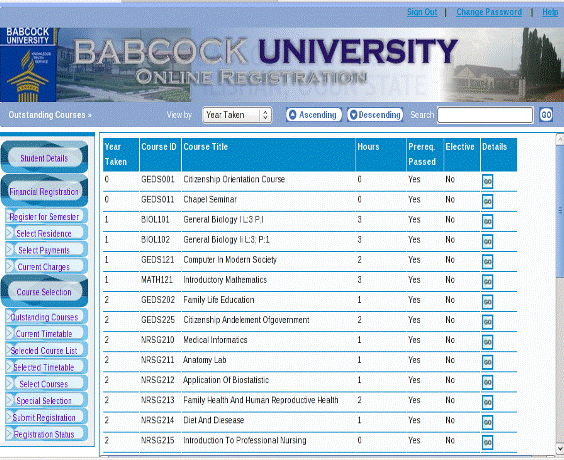Click the Hours column header
Image resolution: width=564 pixels, height=460 pixels.
pyautogui.click(x=381, y=154)
